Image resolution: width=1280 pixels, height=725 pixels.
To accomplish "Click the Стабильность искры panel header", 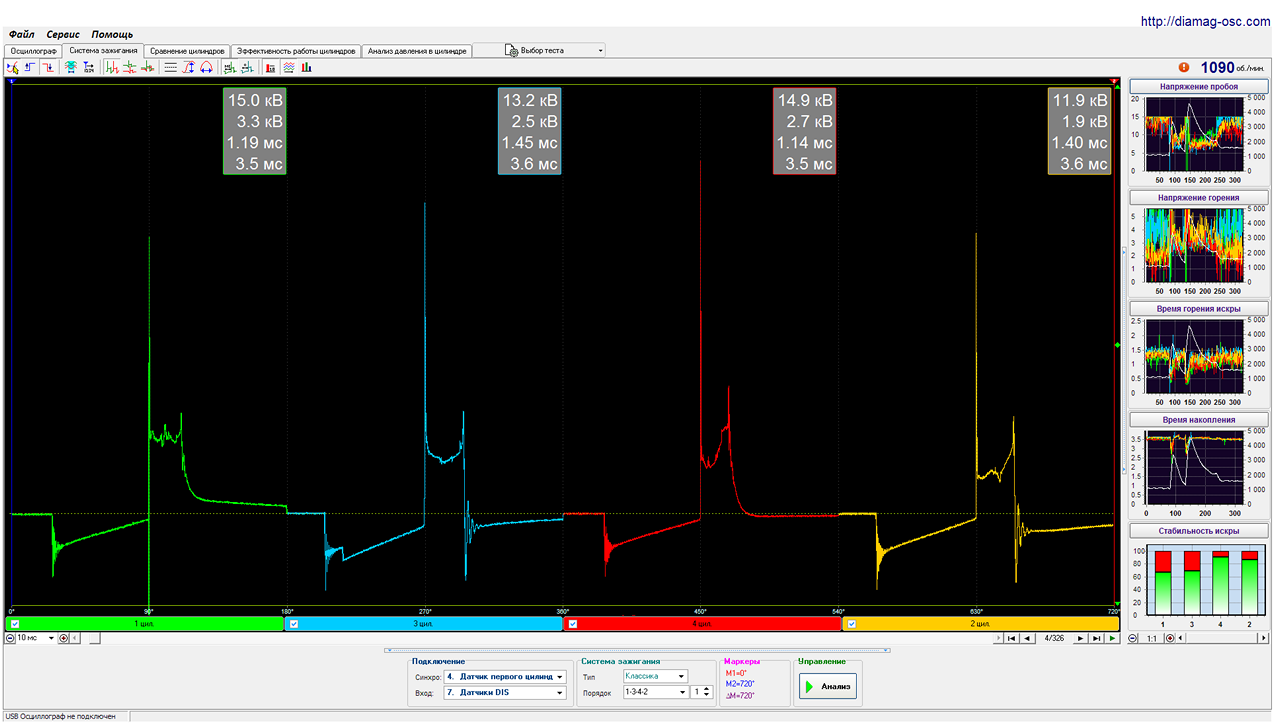I will pos(1198,531).
